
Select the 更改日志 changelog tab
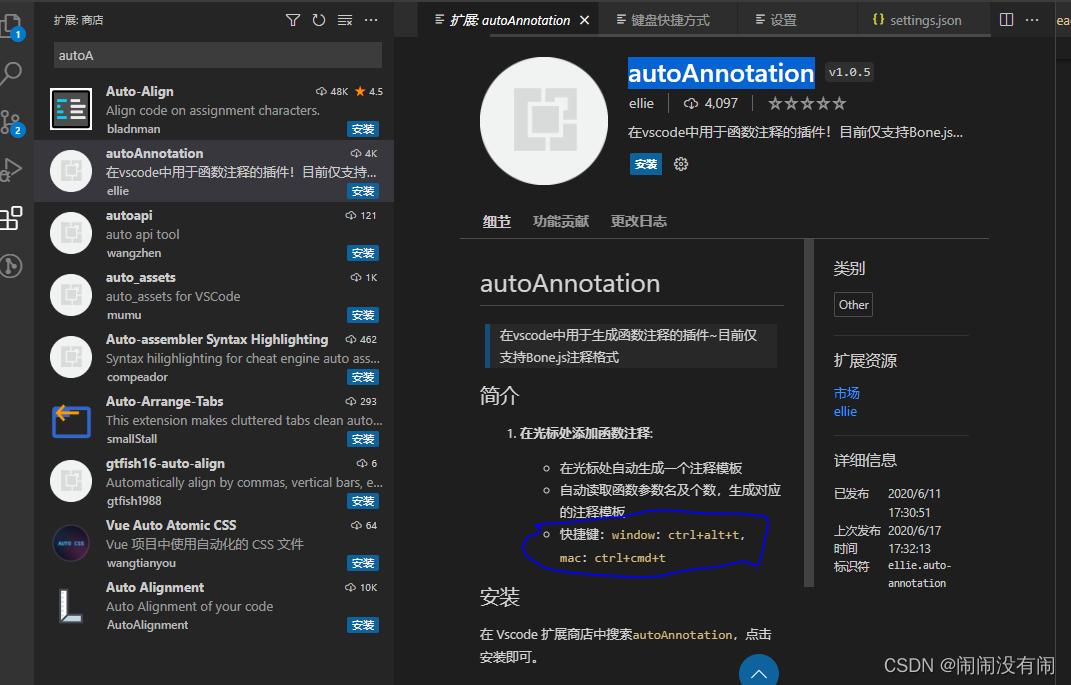639,221
